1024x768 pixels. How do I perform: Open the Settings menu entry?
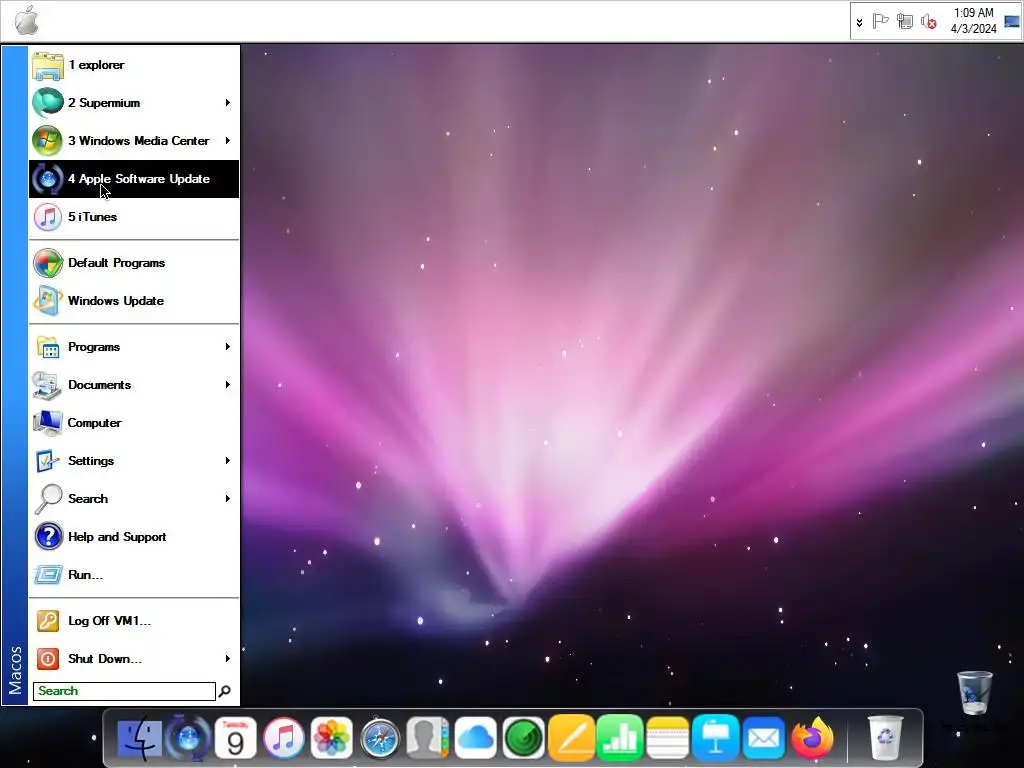[x=134, y=460]
